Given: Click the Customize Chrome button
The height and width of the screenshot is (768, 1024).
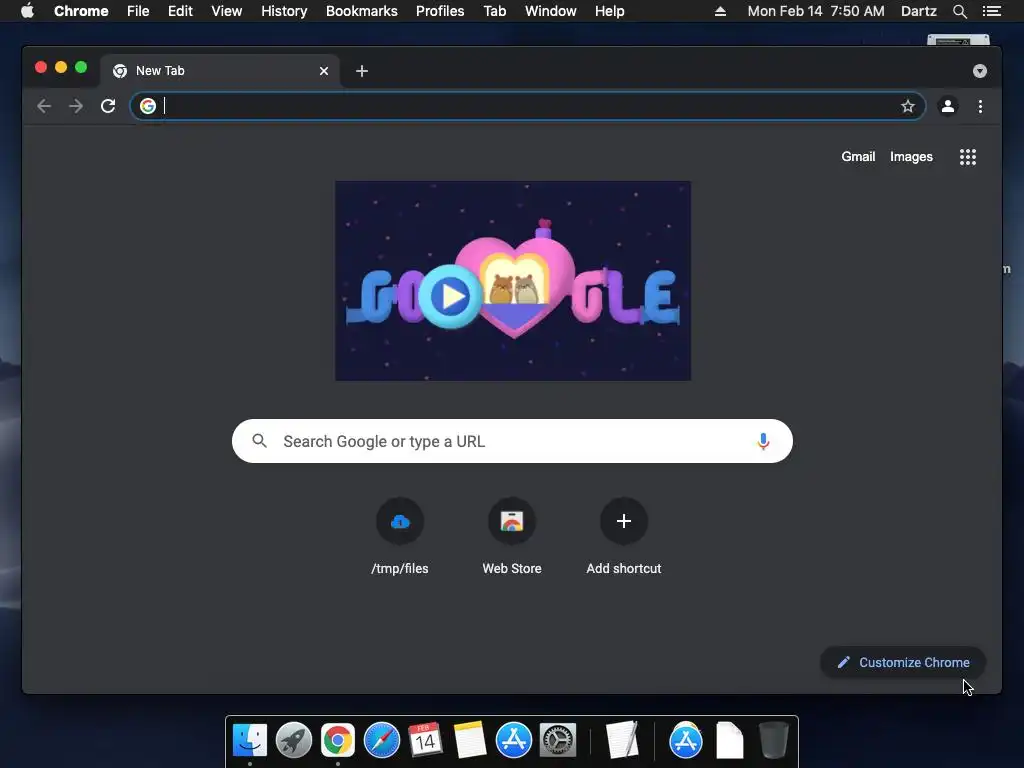Looking at the screenshot, I should [903, 662].
